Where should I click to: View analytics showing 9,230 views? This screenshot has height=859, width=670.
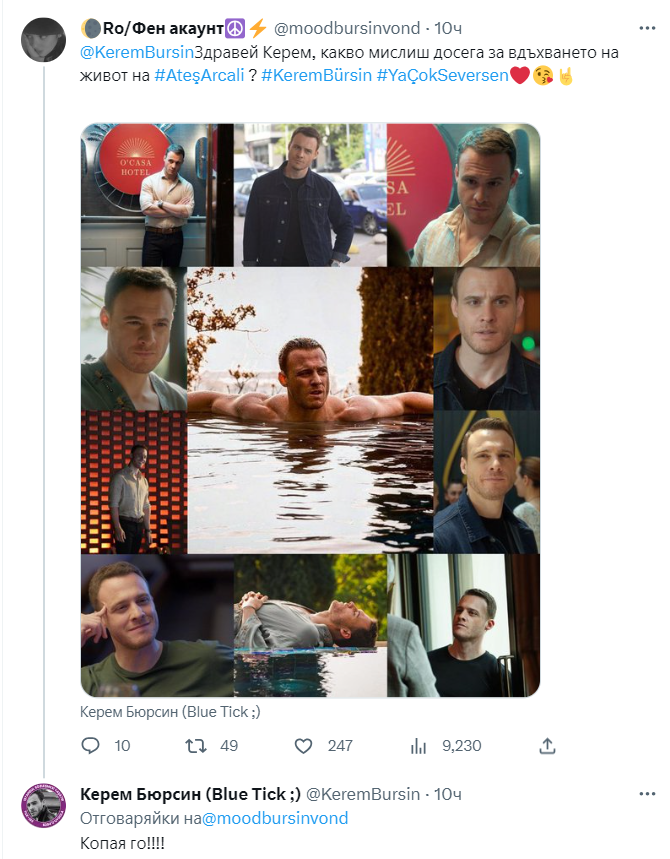[x=420, y=746]
